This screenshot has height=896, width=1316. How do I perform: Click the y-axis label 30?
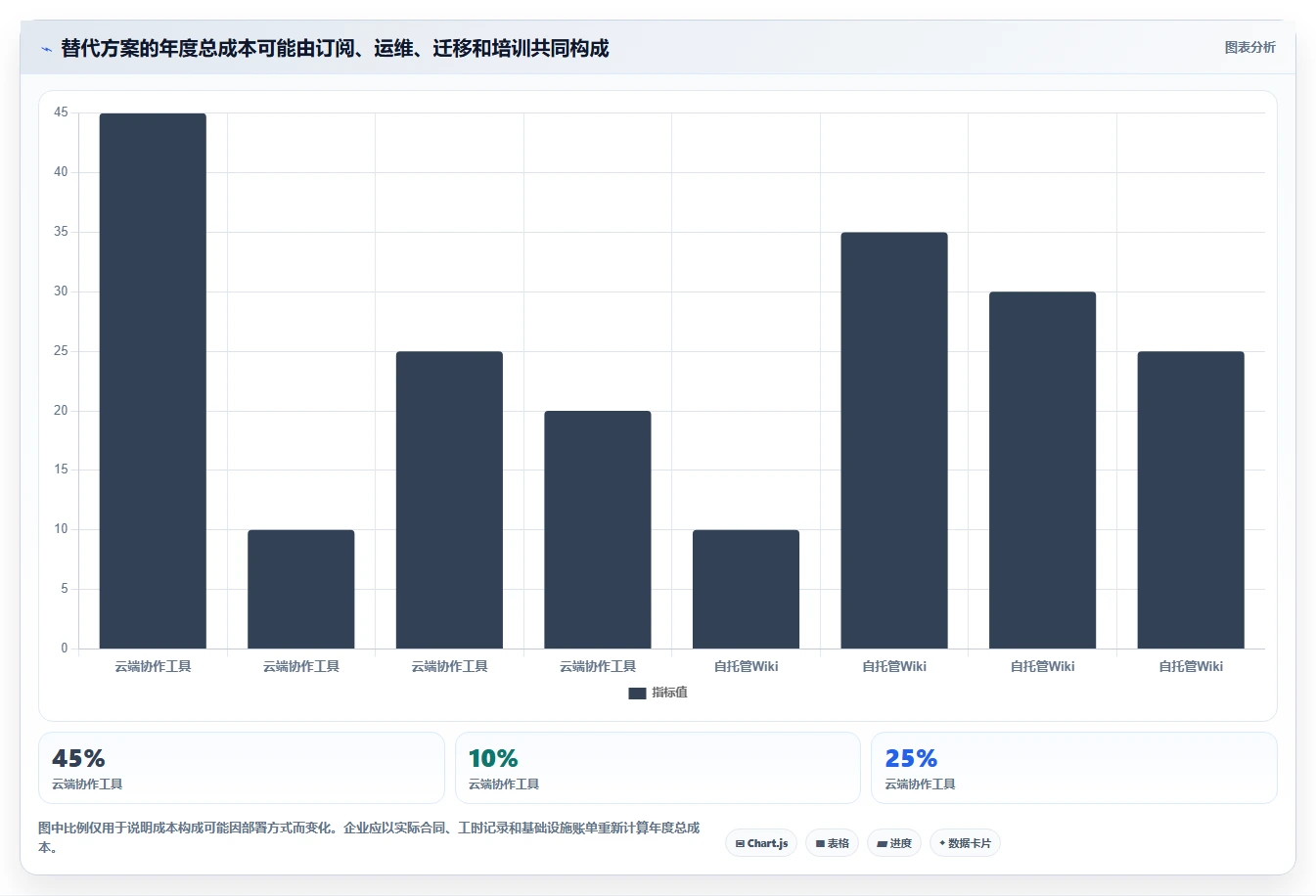pyautogui.click(x=61, y=291)
